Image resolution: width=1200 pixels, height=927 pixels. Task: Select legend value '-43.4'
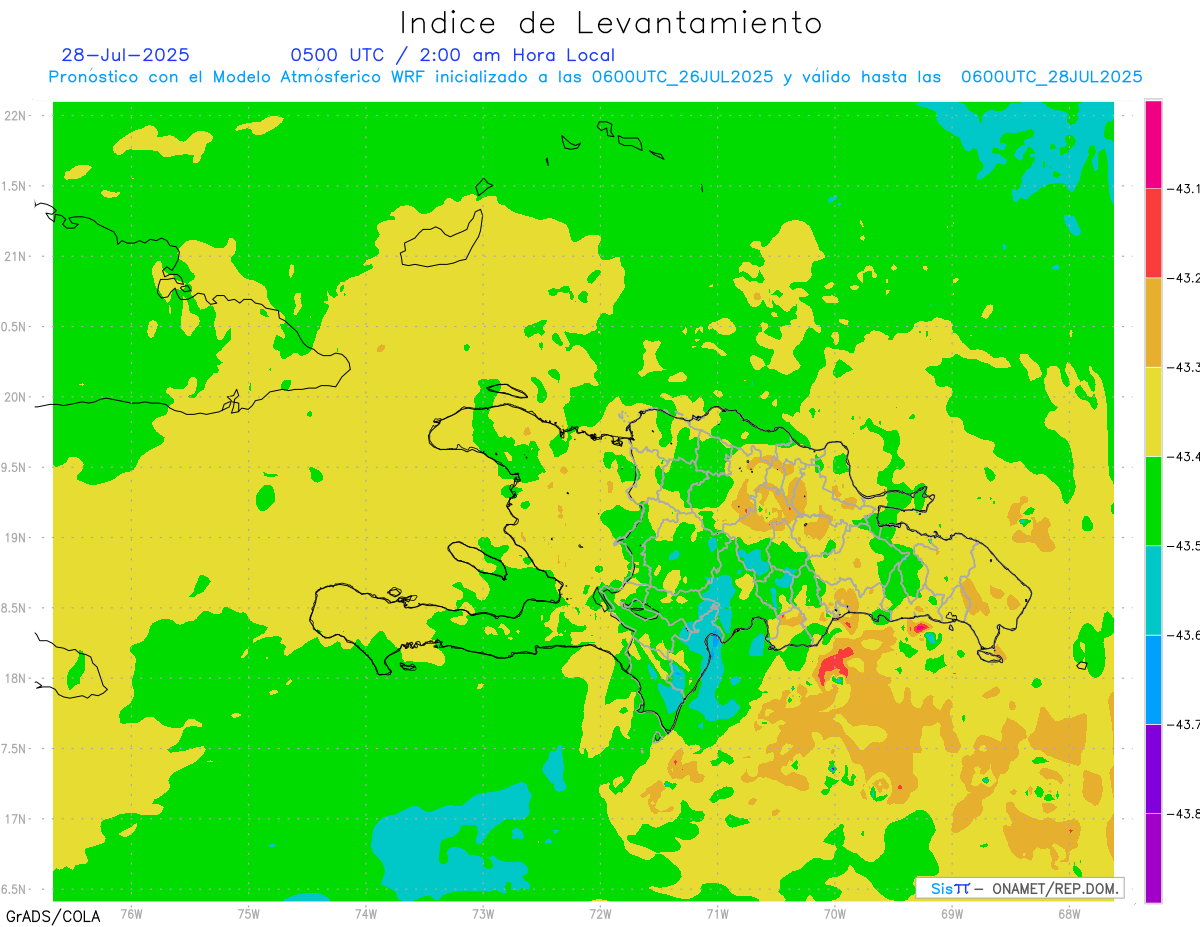[1185, 456]
